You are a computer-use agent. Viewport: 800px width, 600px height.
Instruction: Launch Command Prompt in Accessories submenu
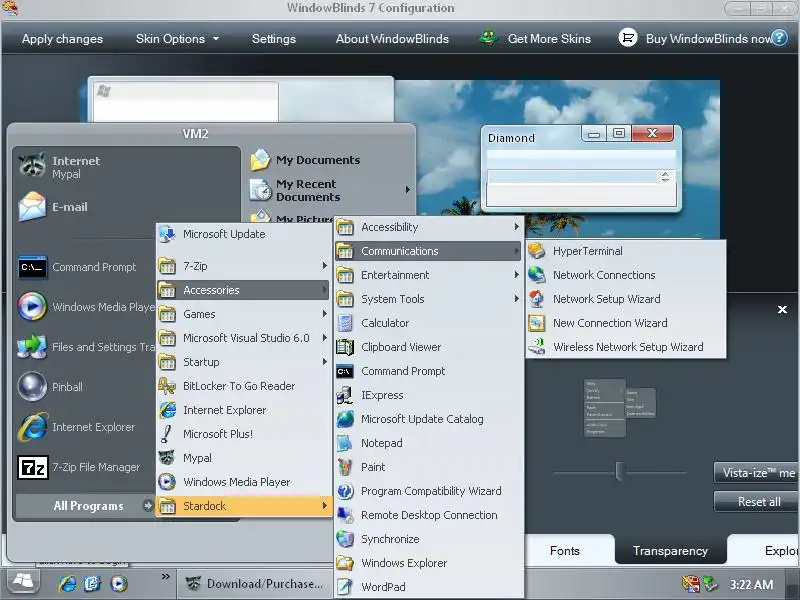pyautogui.click(x=429, y=371)
